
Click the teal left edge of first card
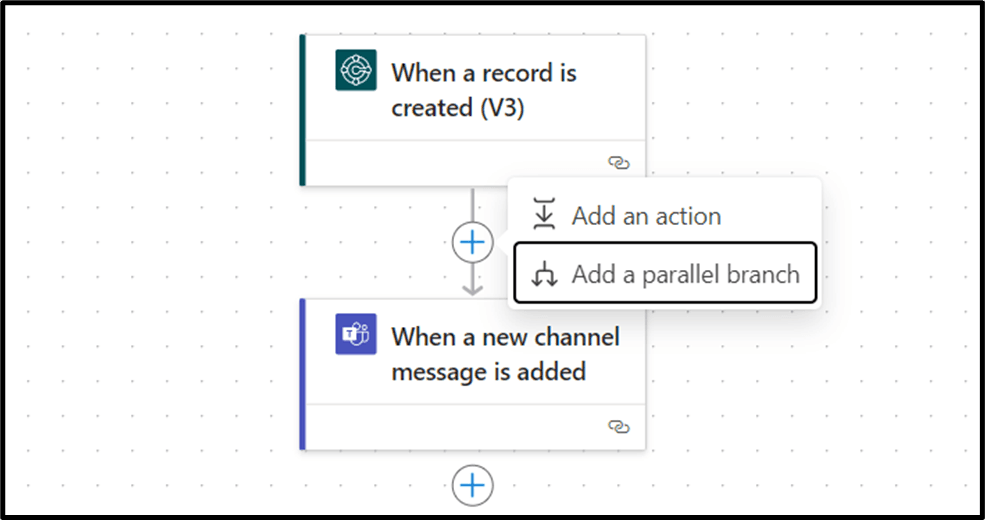(x=302, y=110)
